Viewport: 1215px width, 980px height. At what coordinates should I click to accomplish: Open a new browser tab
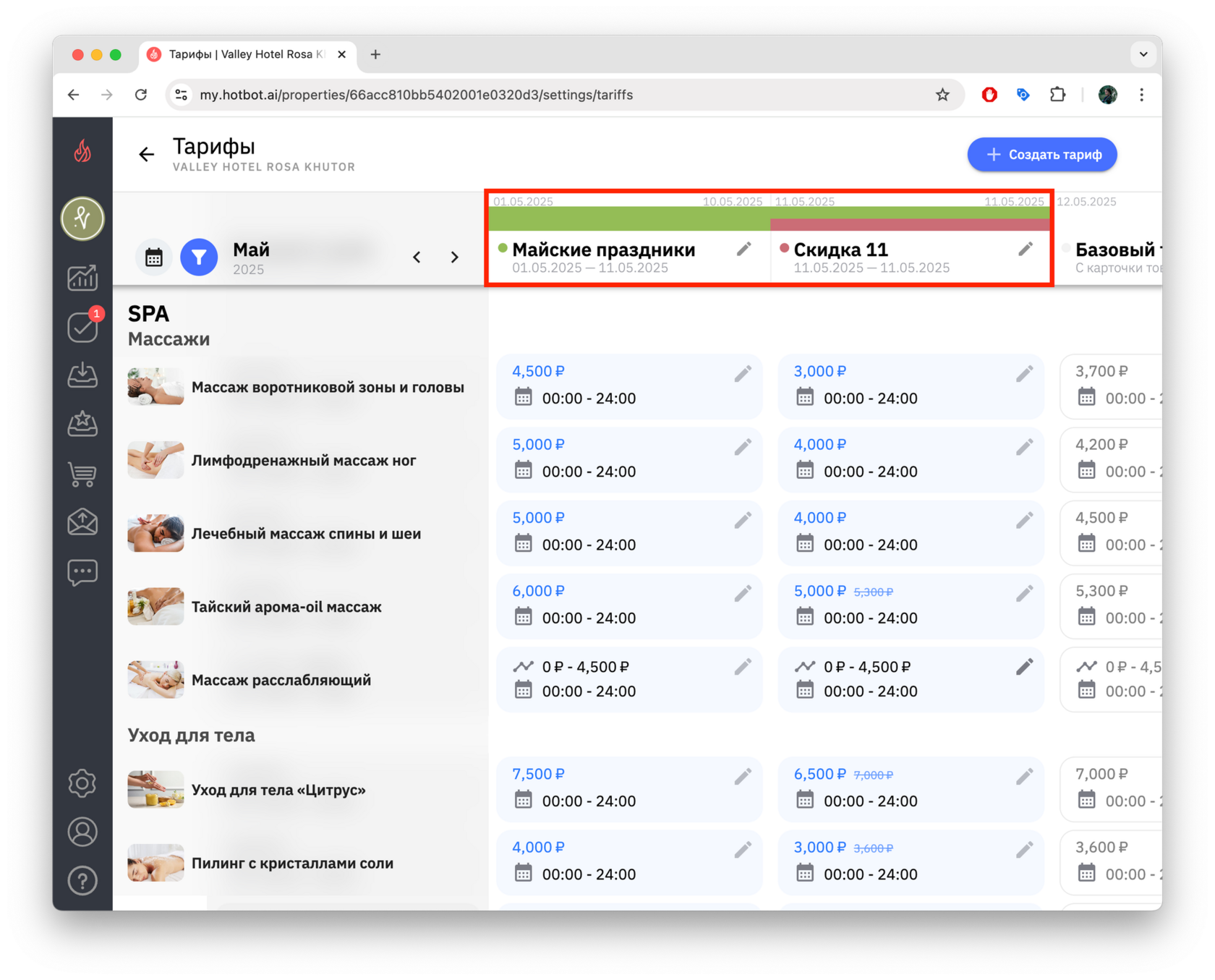(375, 54)
